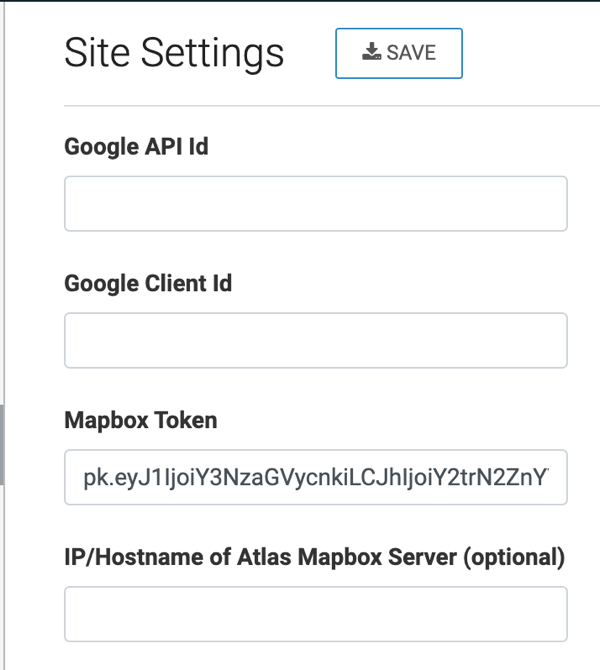Click the word SAVE on the button
This screenshot has width=600, height=670.
click(x=411, y=53)
